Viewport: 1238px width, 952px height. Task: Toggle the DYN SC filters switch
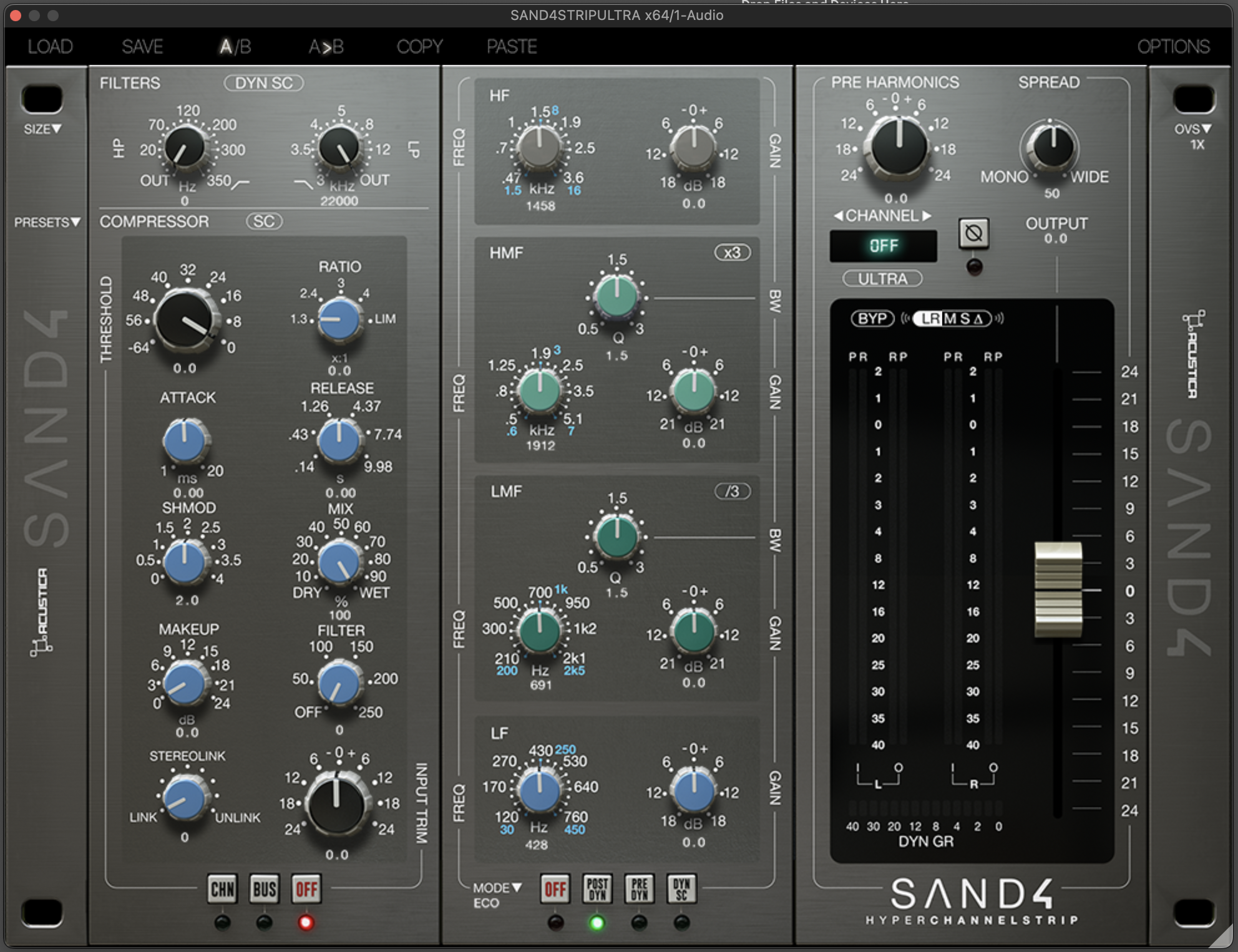pyautogui.click(x=263, y=83)
